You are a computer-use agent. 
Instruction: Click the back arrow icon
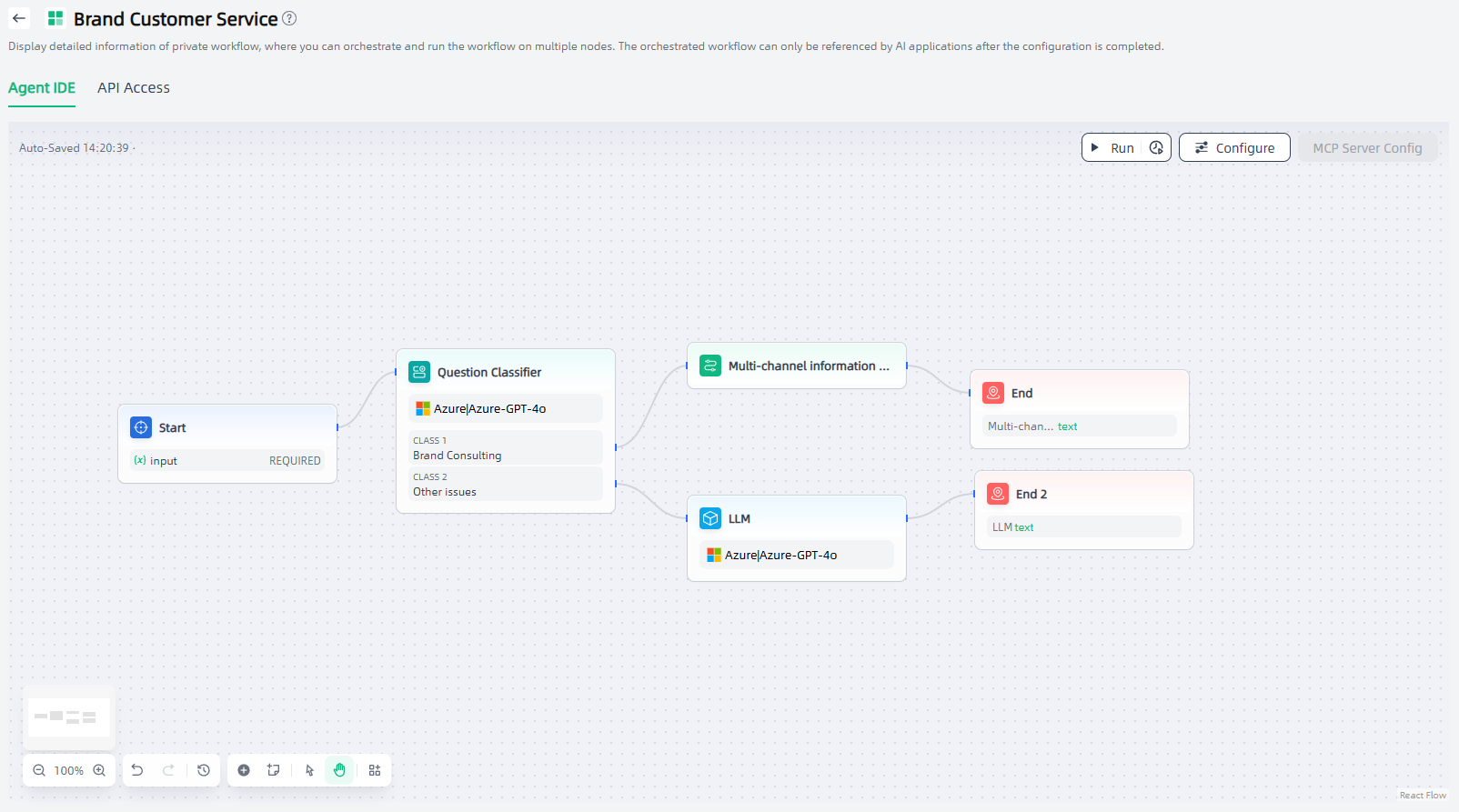pyautogui.click(x=19, y=18)
